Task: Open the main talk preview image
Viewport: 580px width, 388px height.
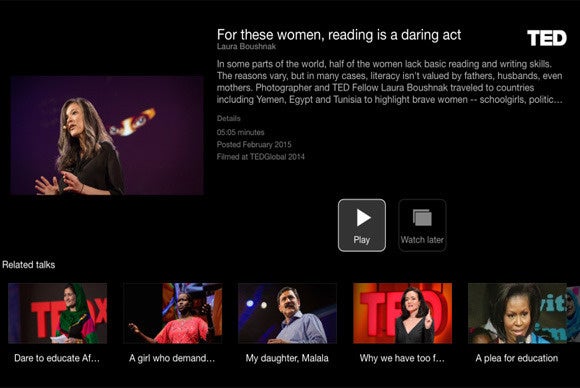Action: coord(107,135)
